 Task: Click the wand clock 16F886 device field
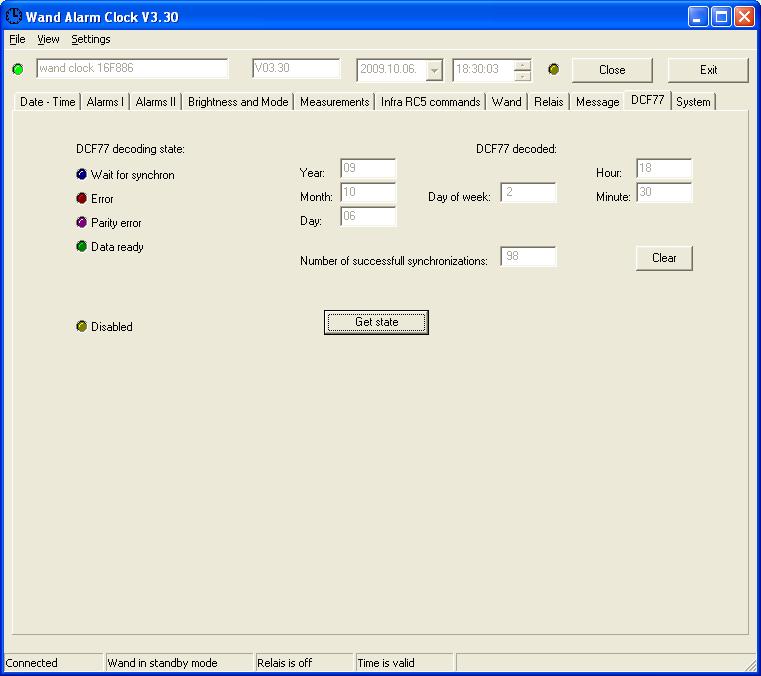click(x=132, y=68)
